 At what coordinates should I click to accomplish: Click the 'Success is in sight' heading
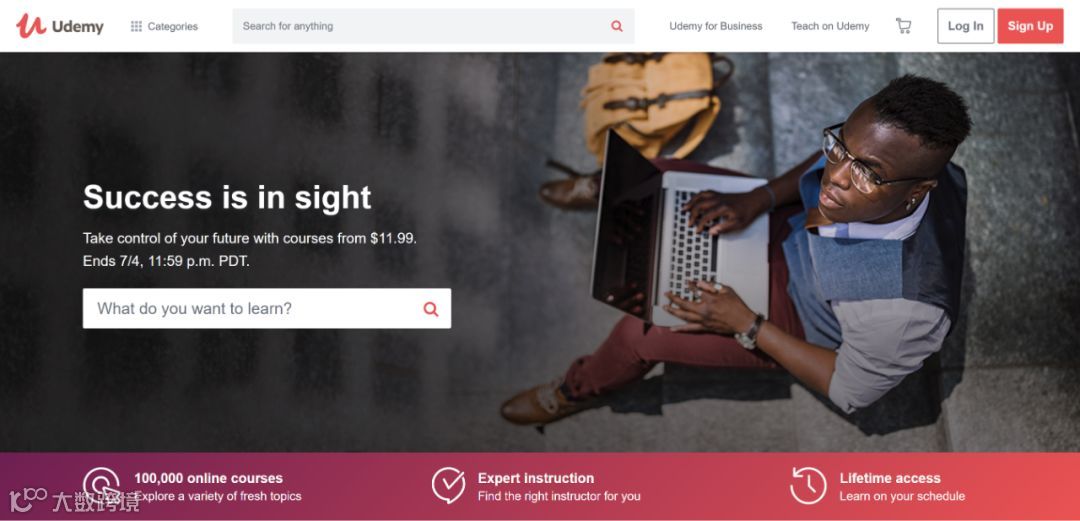(x=227, y=197)
